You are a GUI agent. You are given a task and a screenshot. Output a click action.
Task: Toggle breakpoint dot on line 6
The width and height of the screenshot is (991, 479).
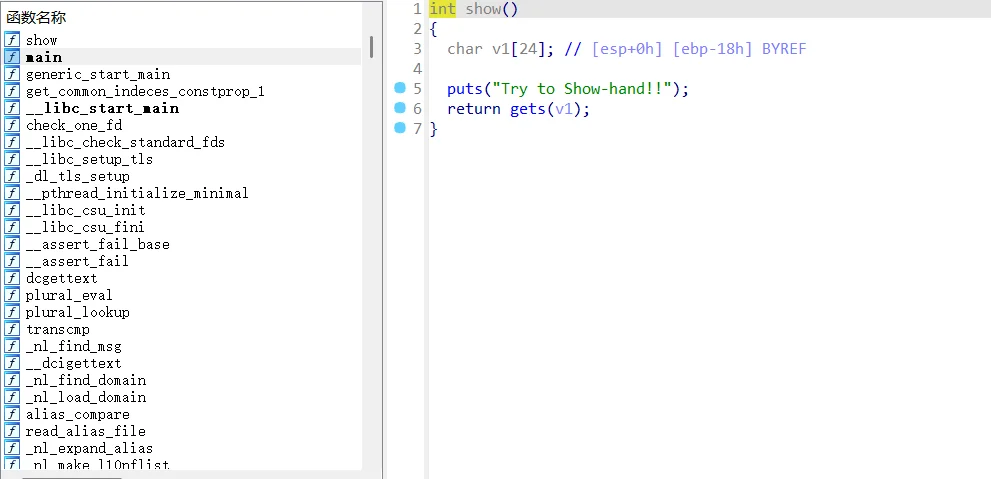[401, 108]
